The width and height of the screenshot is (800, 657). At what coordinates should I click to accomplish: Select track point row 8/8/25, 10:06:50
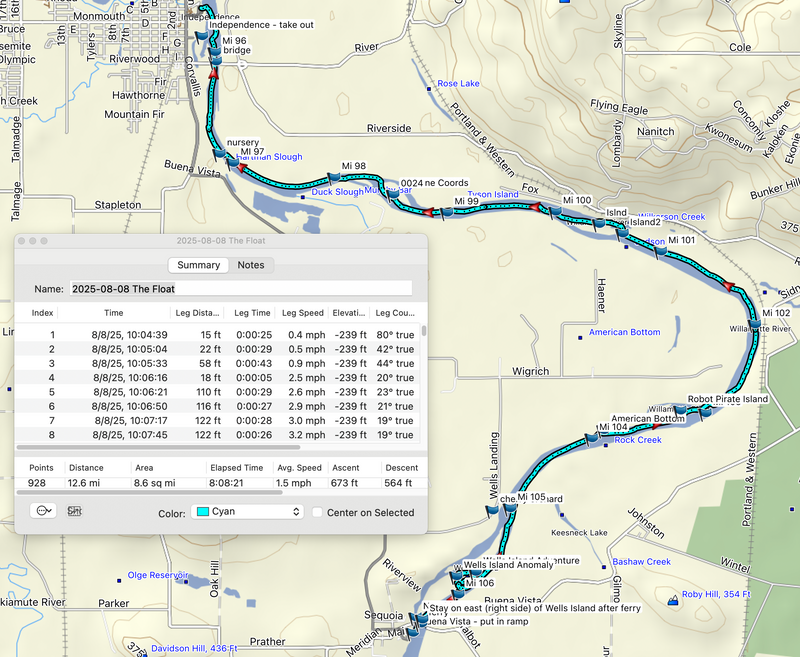pos(218,406)
